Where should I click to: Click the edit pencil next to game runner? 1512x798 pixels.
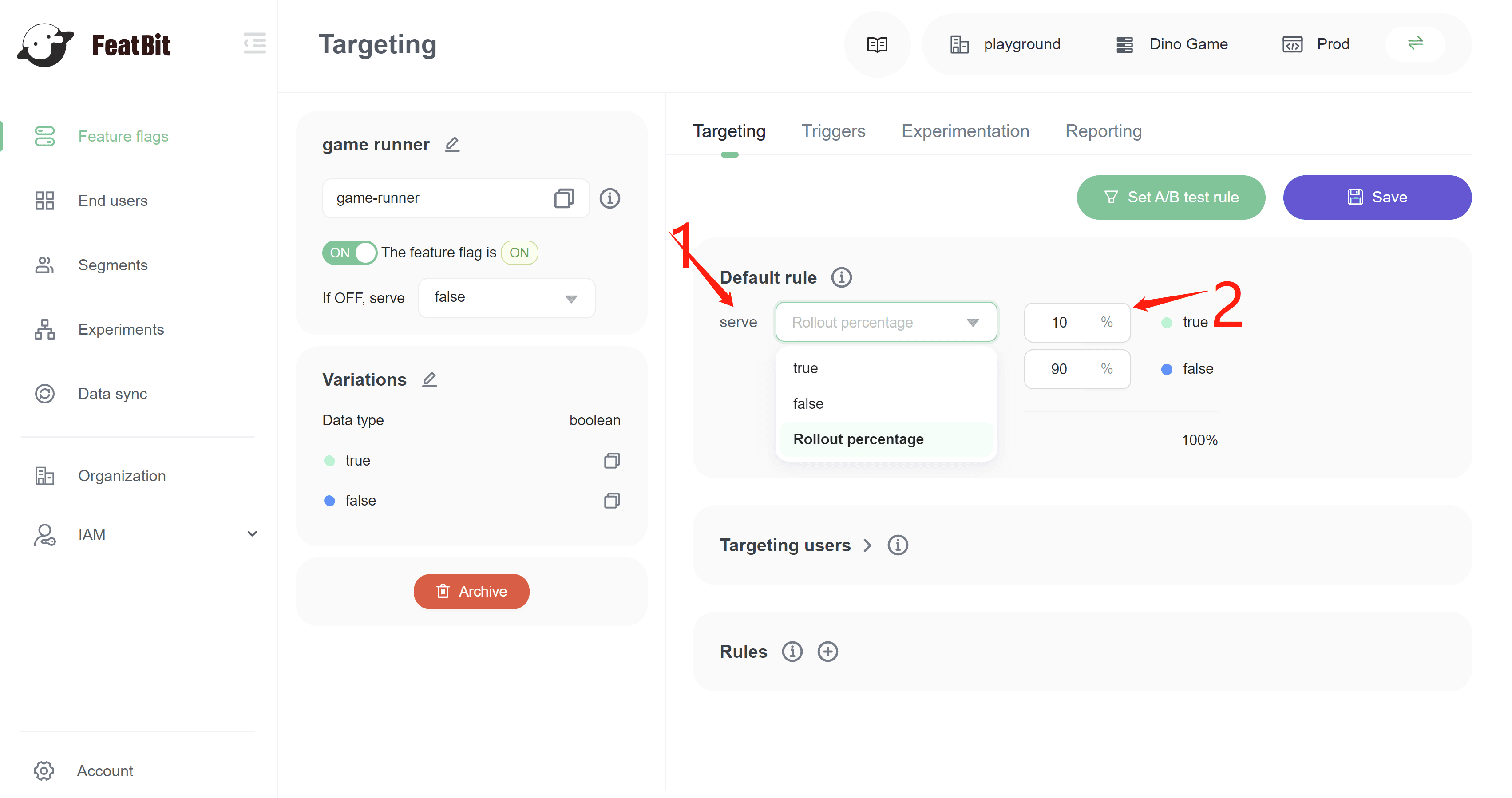click(x=452, y=144)
